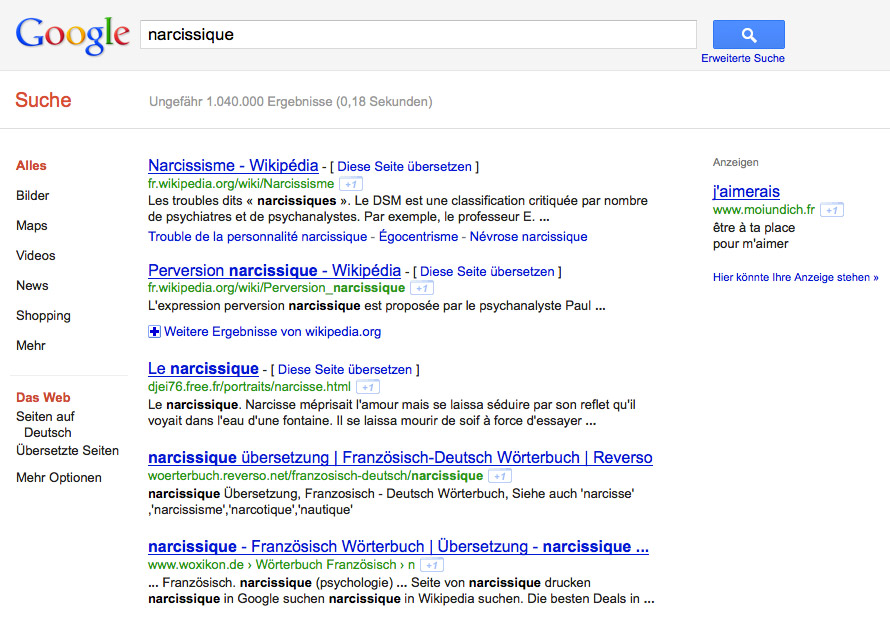Viewport: 890px width, 618px height.
Task: Filter by Übersetzte Seiten
Action: click(x=67, y=451)
